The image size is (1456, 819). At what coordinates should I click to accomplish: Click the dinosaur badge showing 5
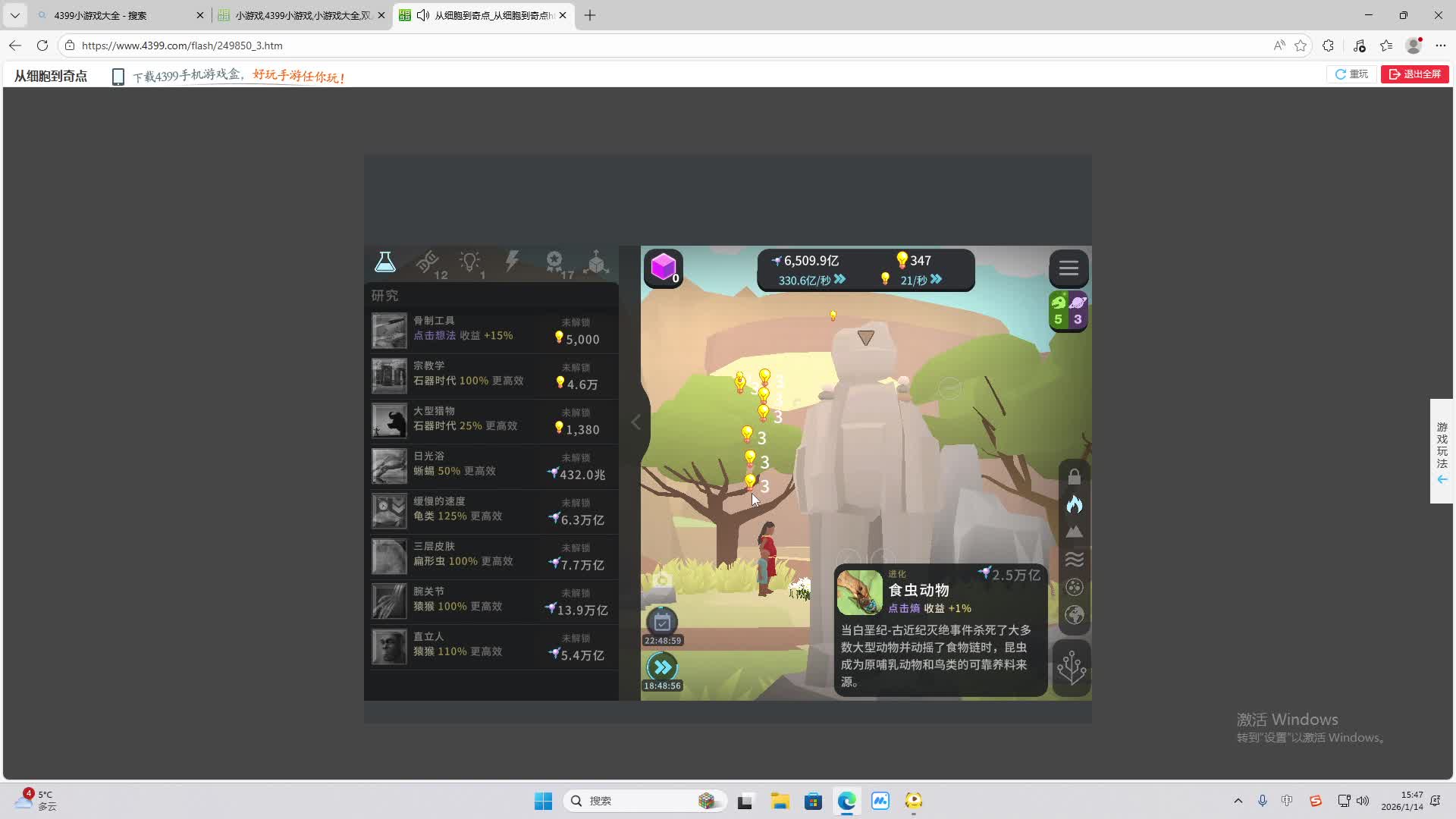[1059, 309]
